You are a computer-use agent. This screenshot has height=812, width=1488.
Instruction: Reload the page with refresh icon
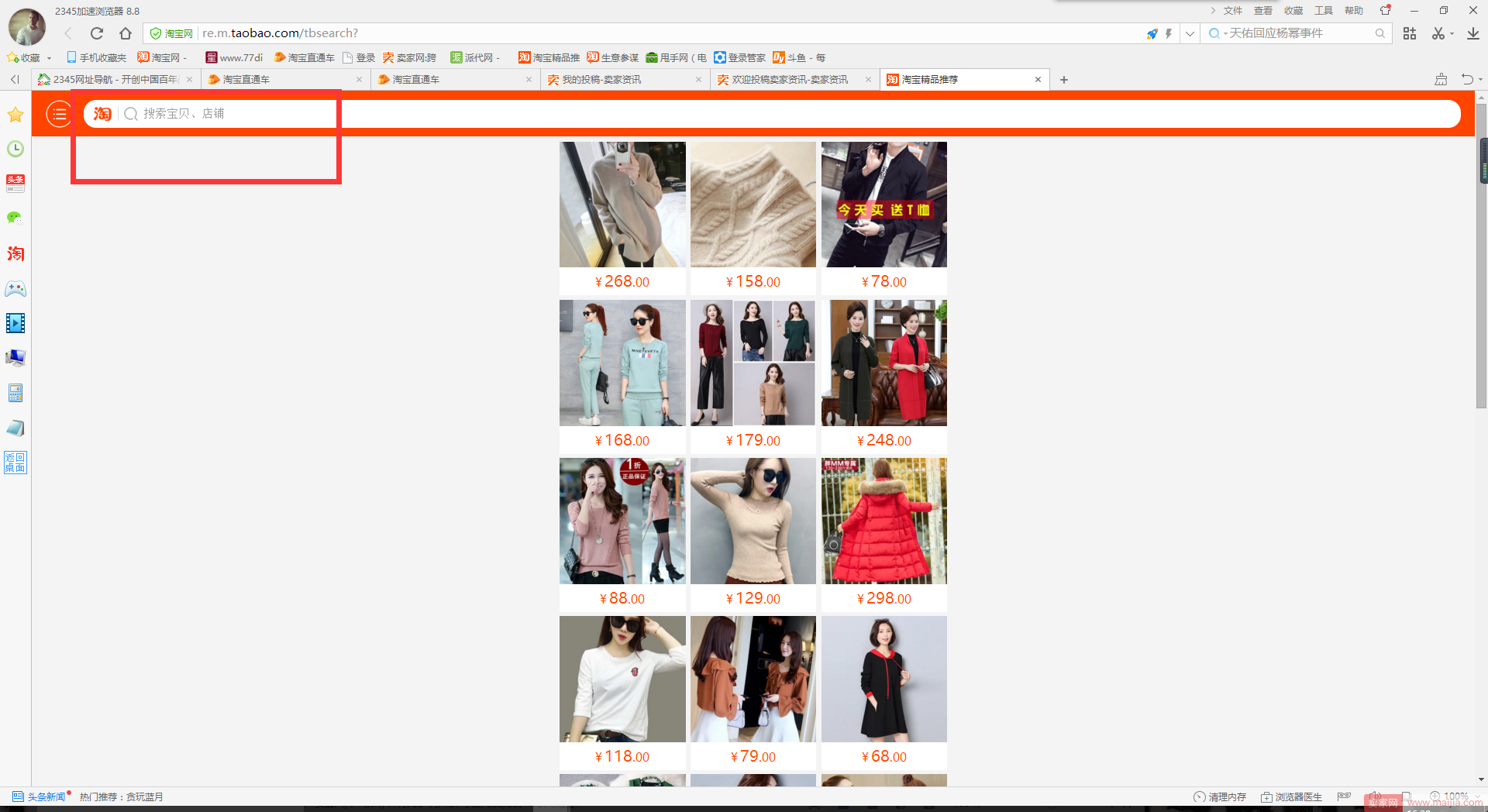tap(97, 33)
